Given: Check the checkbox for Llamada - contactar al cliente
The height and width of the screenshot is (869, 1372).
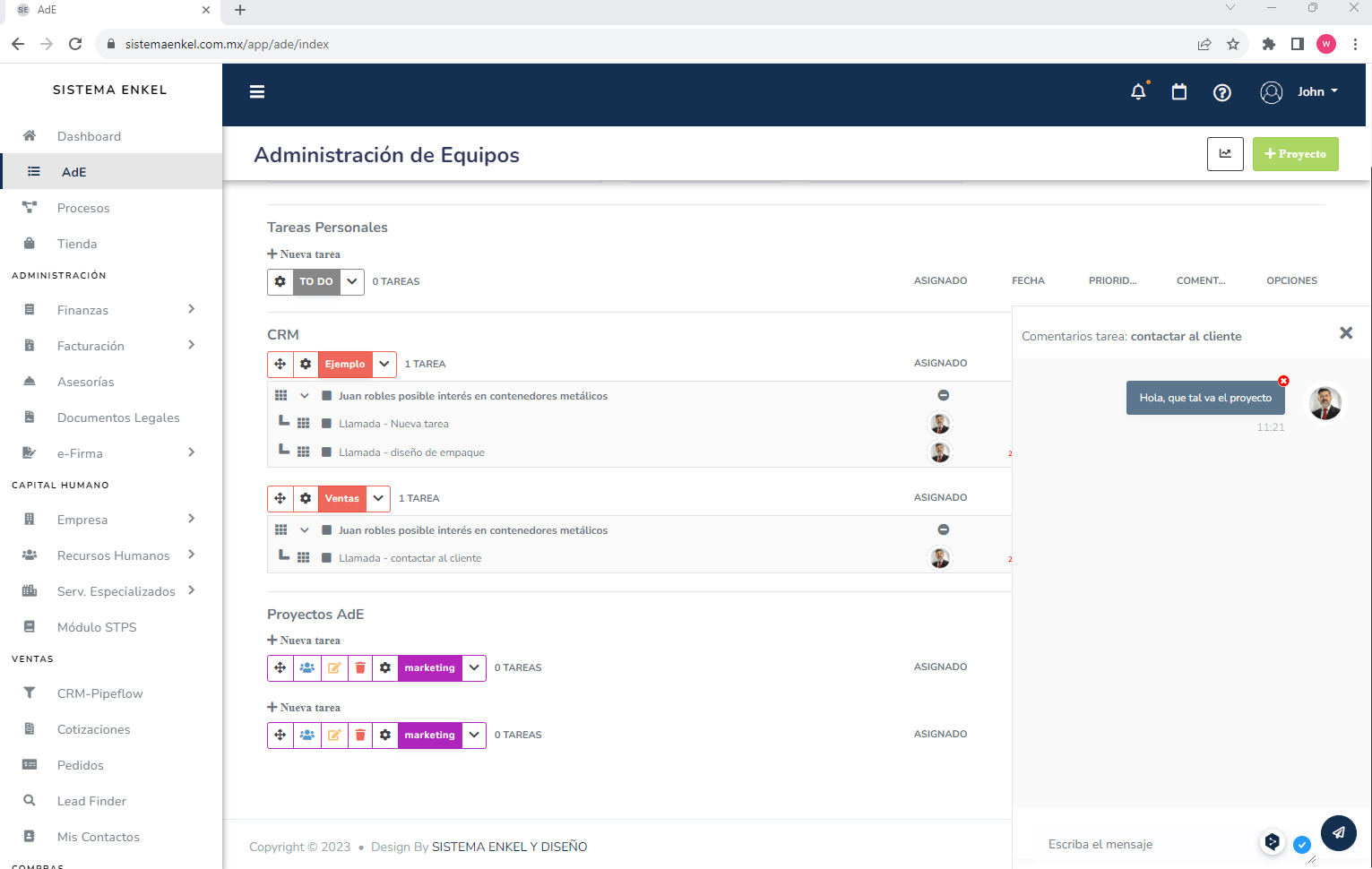Looking at the screenshot, I should (327, 557).
